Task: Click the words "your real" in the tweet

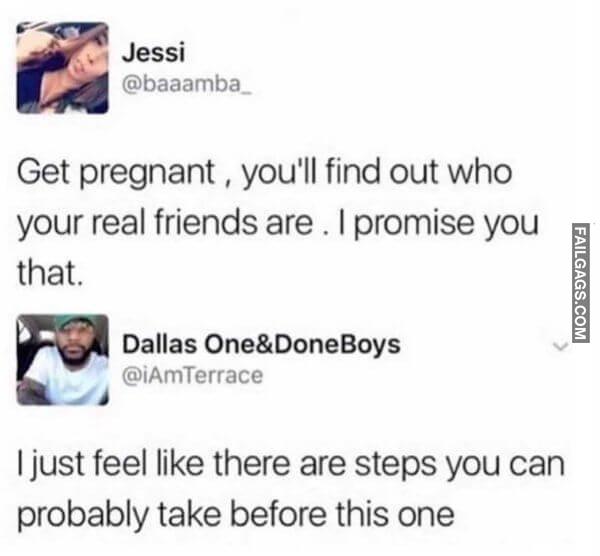Action: point(82,225)
